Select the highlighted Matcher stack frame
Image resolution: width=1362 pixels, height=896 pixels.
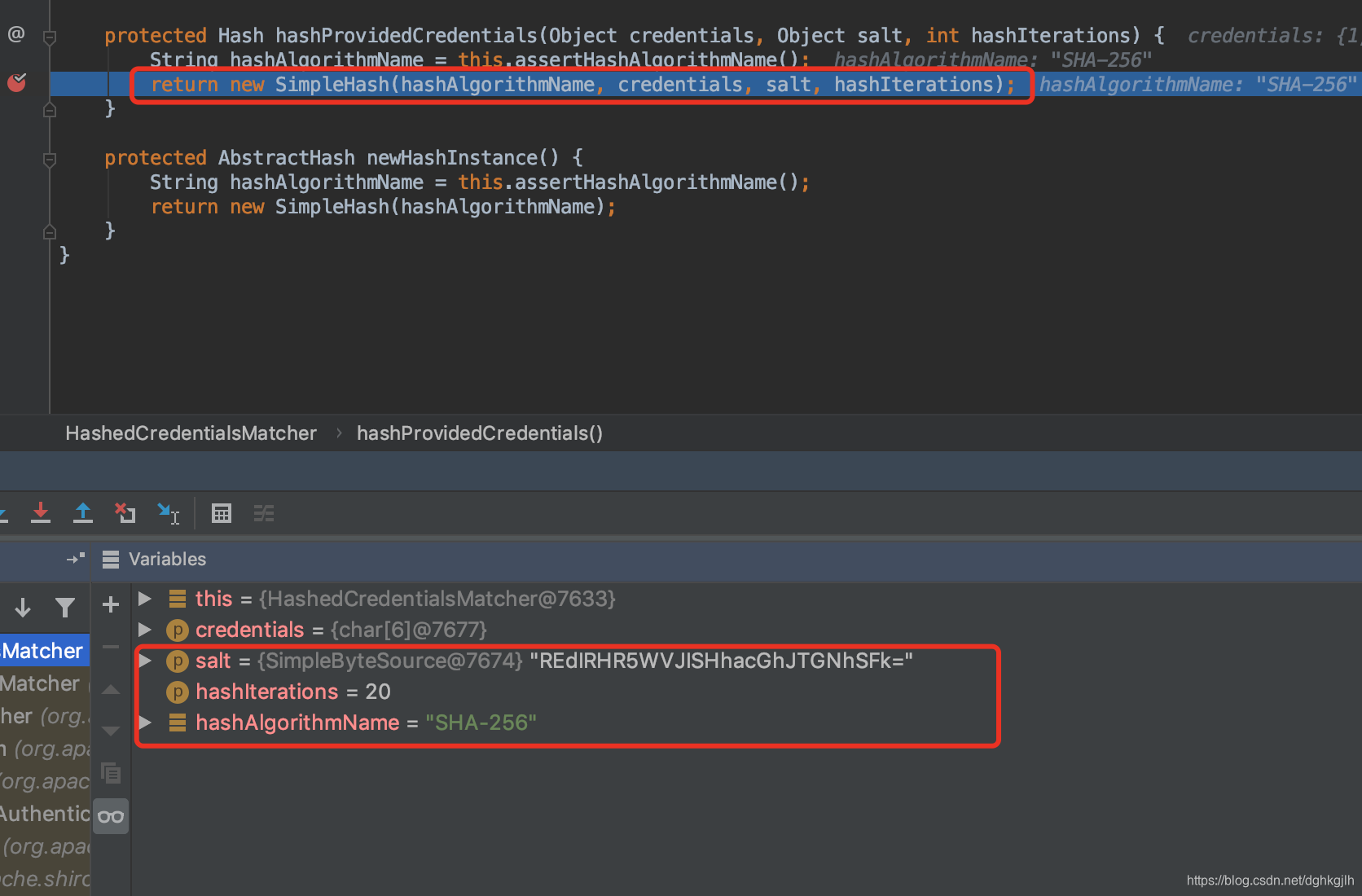coord(44,651)
